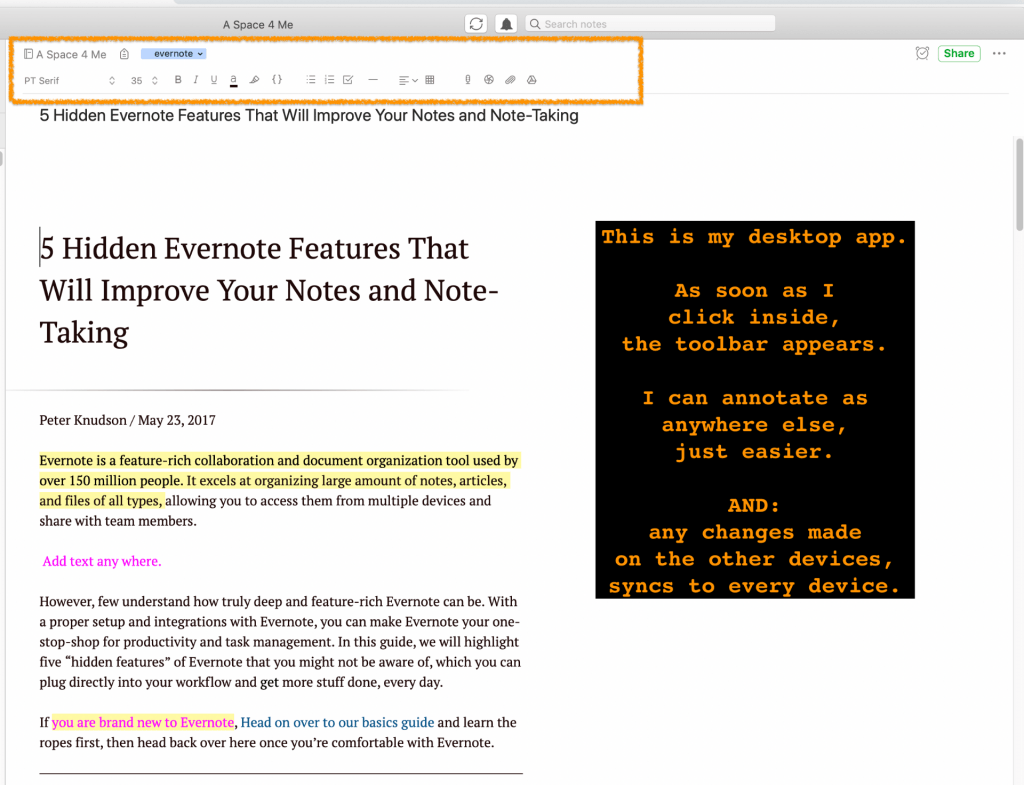Click the camera snapshot icon
Image resolution: width=1024 pixels, height=785 pixels.
click(x=488, y=80)
